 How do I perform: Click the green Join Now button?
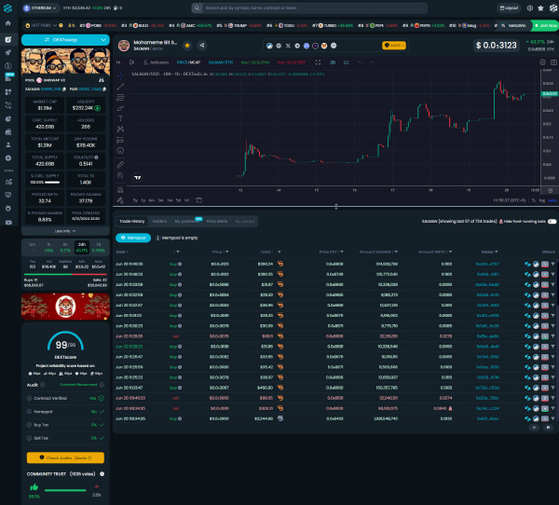(x=545, y=26)
